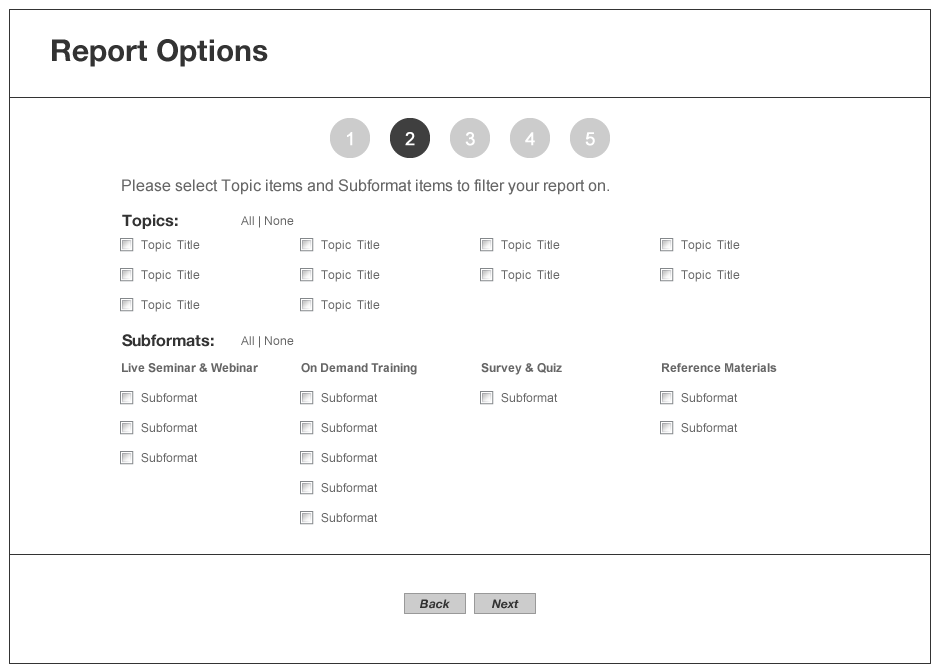Check first-row Topic Title in second column
The image size is (940, 672).
tap(306, 245)
